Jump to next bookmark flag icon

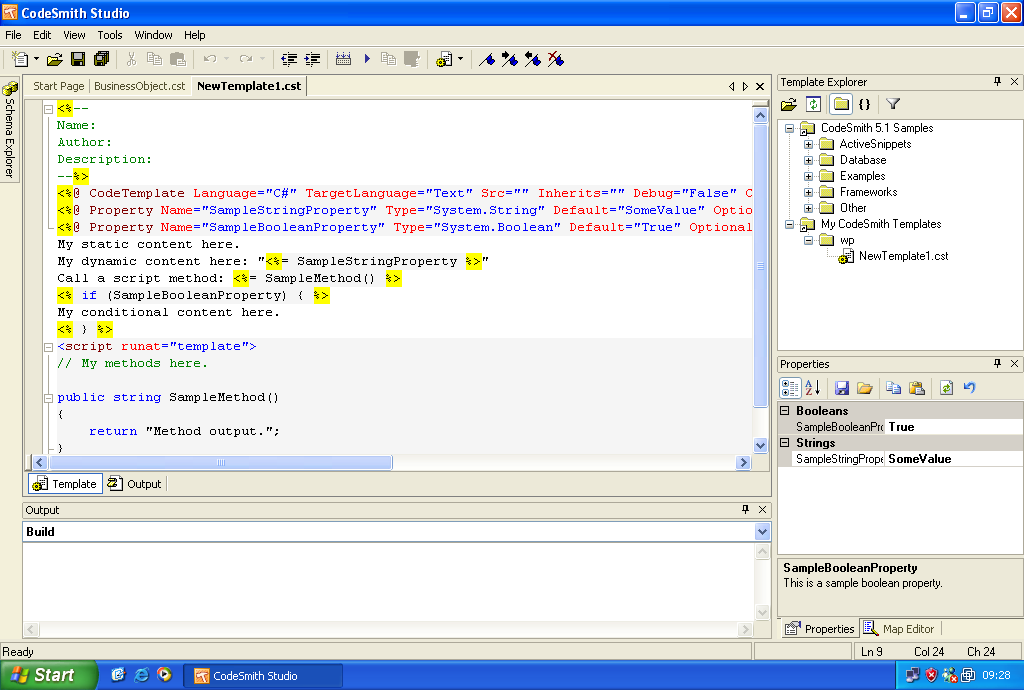[510, 59]
